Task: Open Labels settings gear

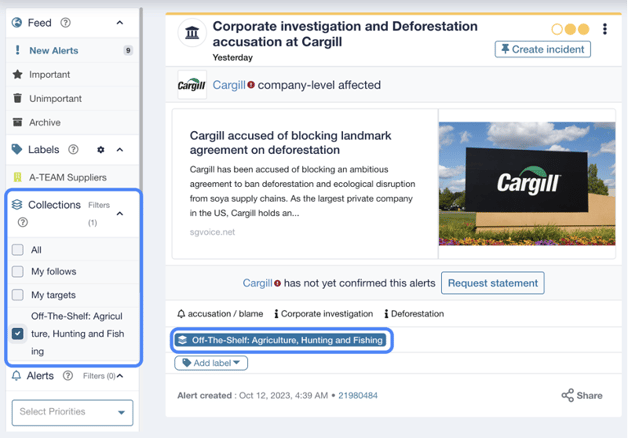Action: tap(101, 150)
